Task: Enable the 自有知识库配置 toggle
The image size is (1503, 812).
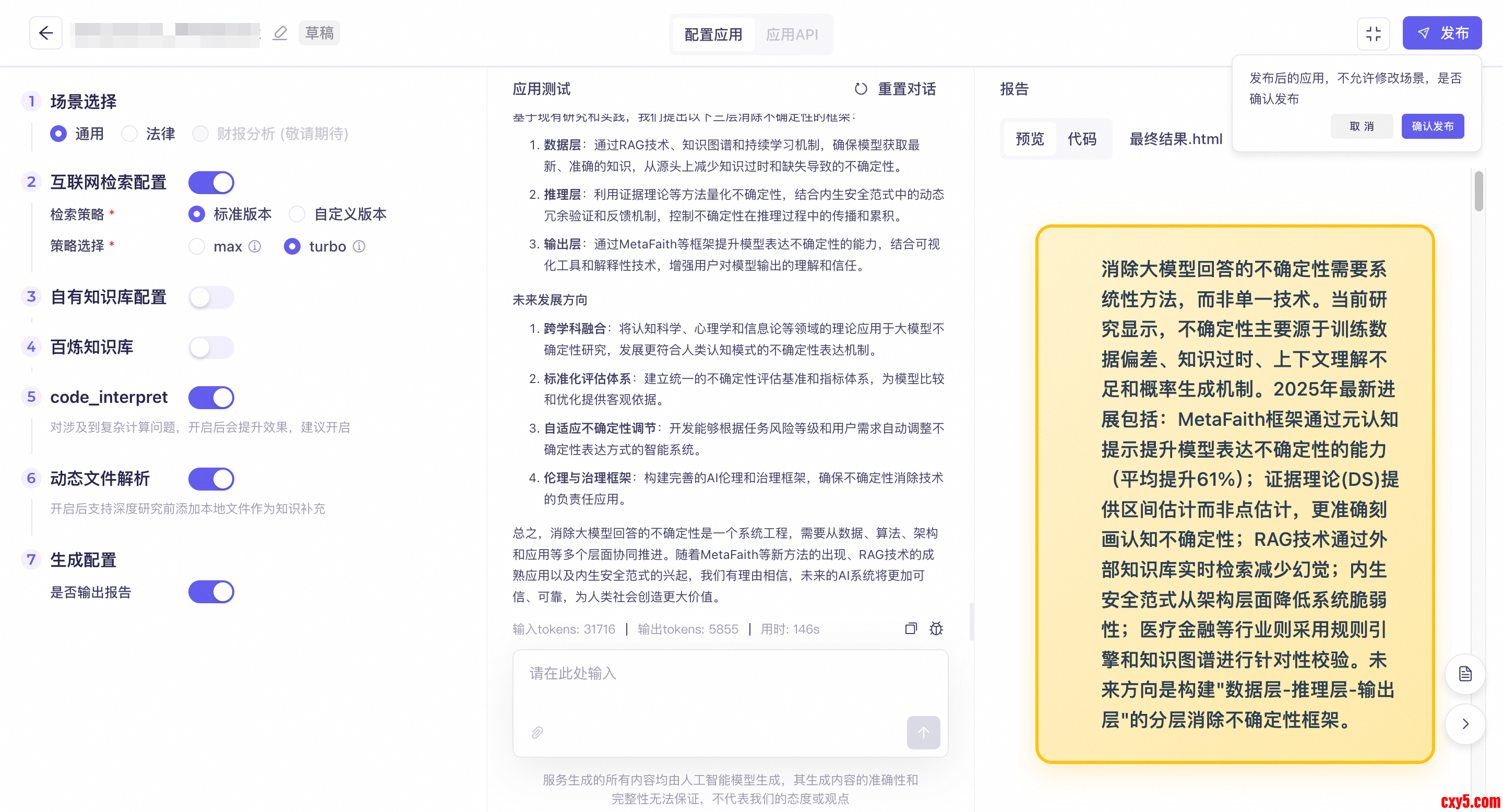Action: tap(211, 297)
